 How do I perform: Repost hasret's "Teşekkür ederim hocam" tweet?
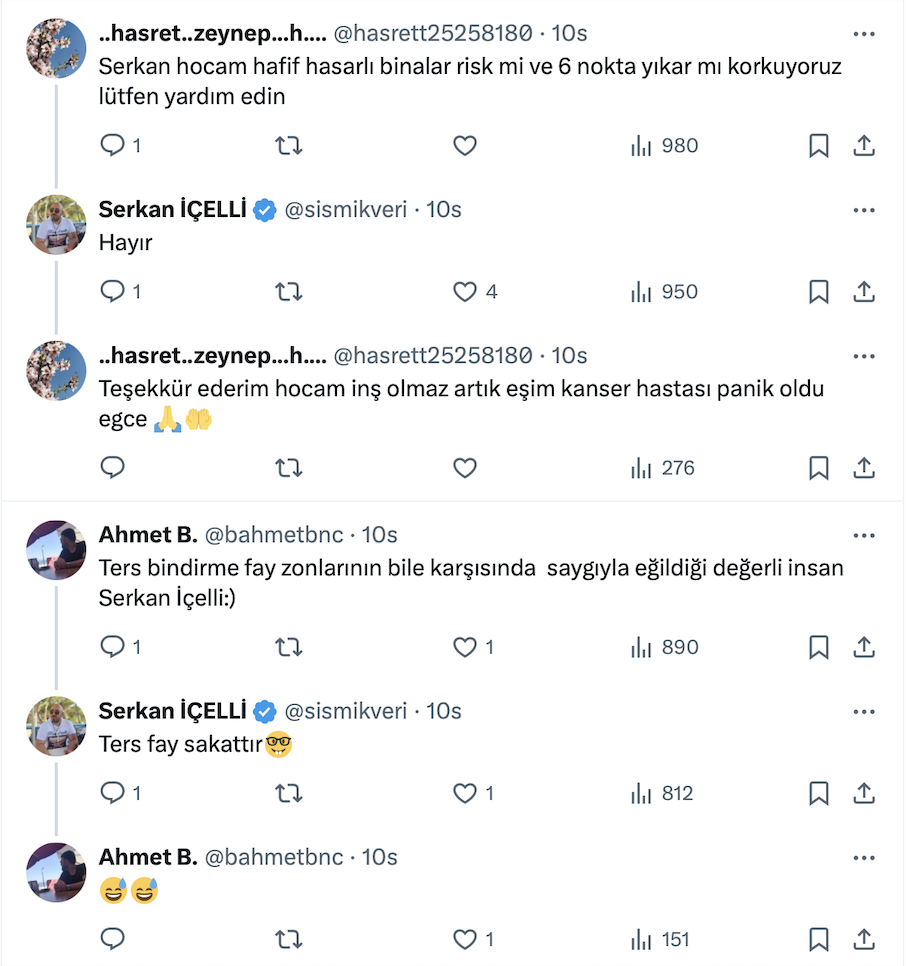pos(288,468)
